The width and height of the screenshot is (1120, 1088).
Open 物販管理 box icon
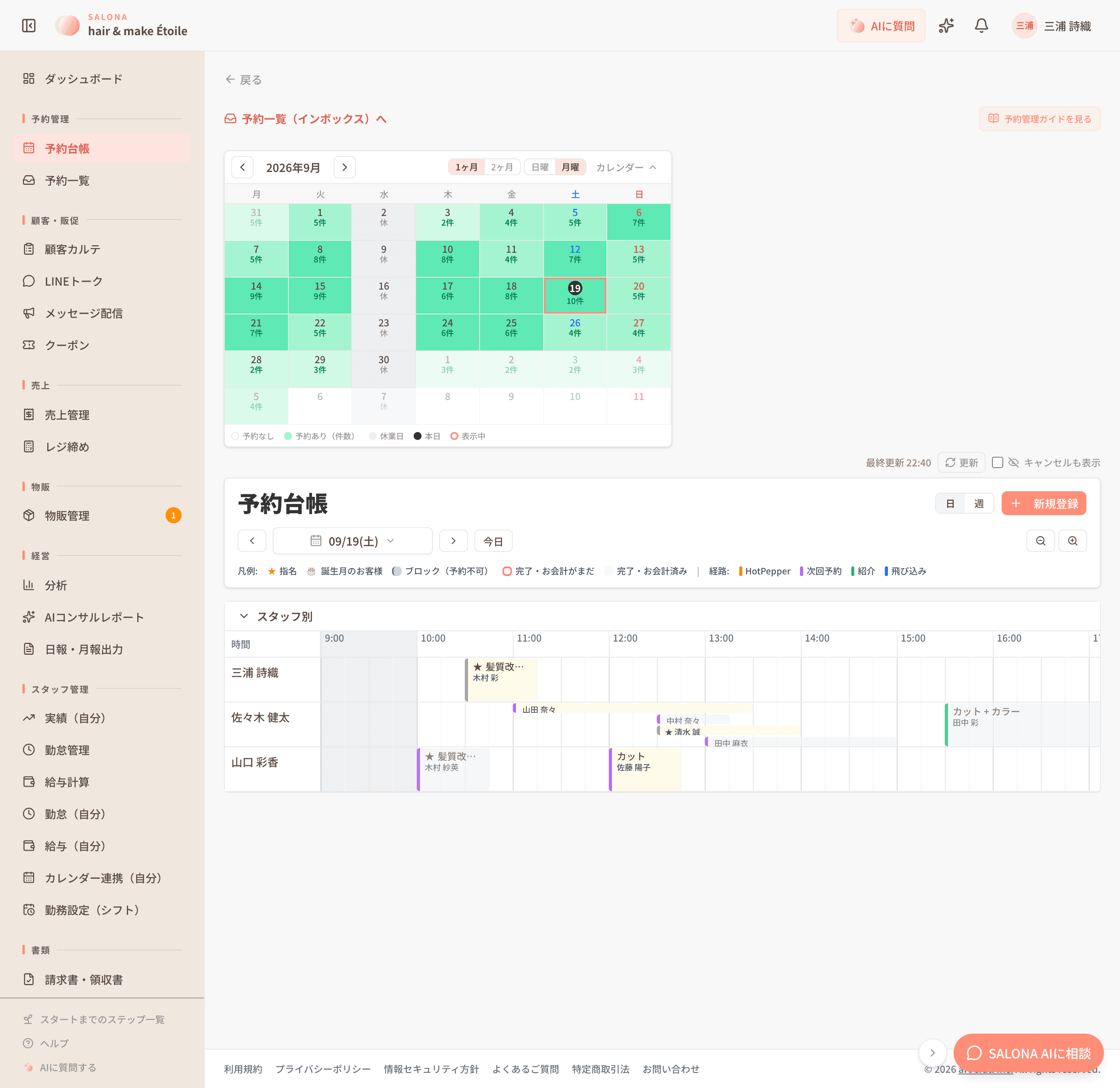pyautogui.click(x=28, y=515)
